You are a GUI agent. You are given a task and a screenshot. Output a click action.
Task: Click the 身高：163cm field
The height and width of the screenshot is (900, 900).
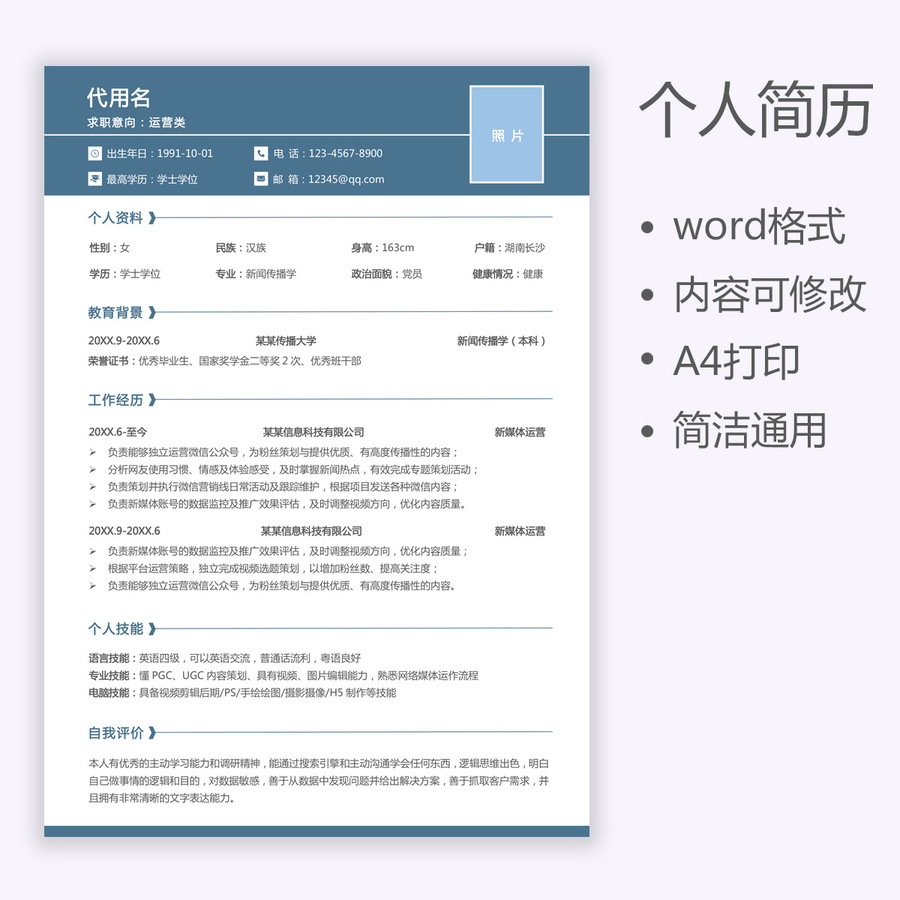383,248
